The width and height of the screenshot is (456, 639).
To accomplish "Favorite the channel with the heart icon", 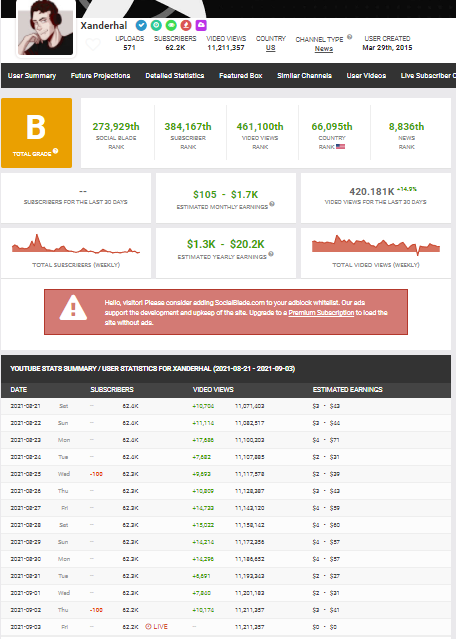I will pyautogui.click(x=93, y=44).
